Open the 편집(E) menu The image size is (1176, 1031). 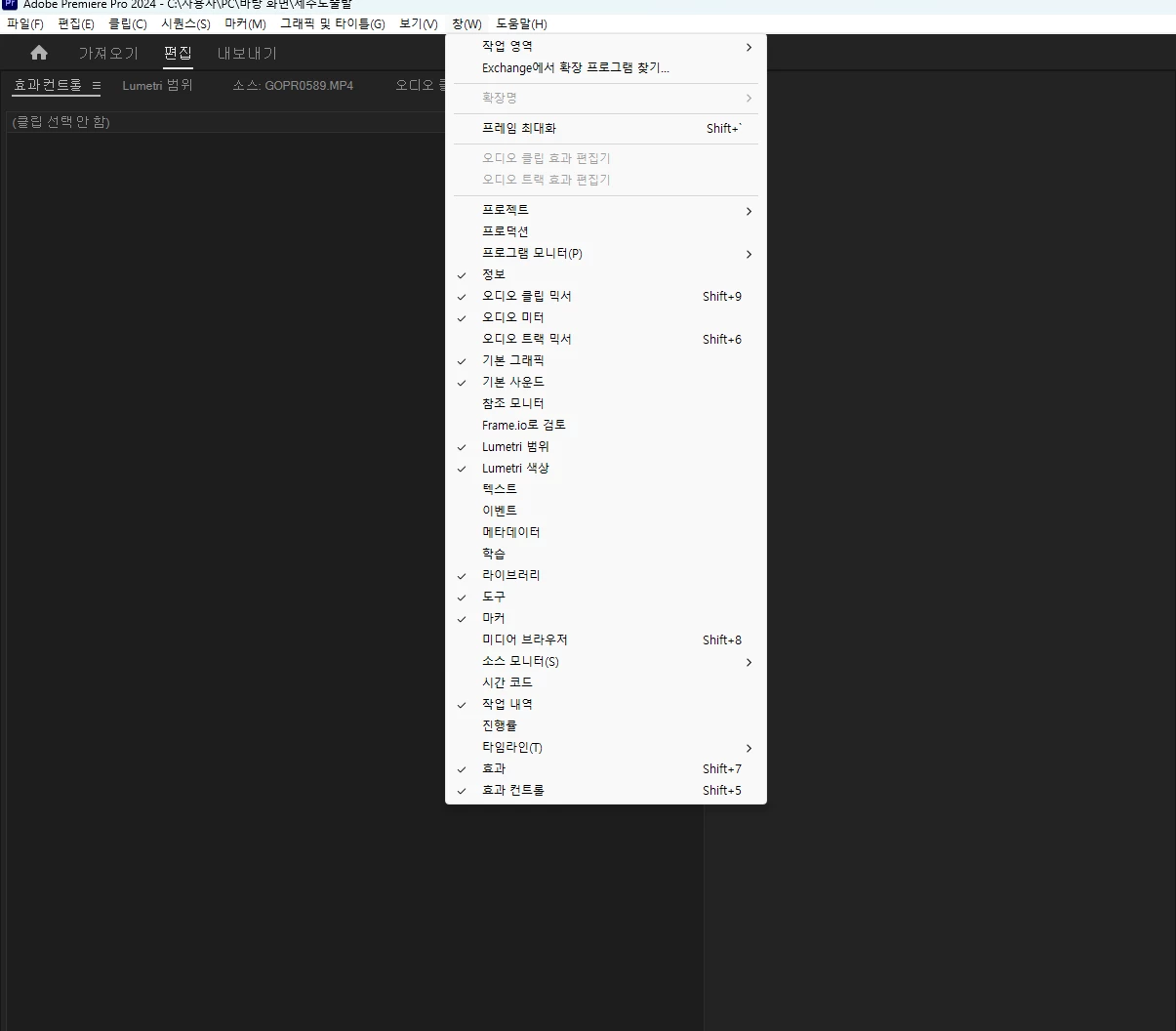click(76, 23)
